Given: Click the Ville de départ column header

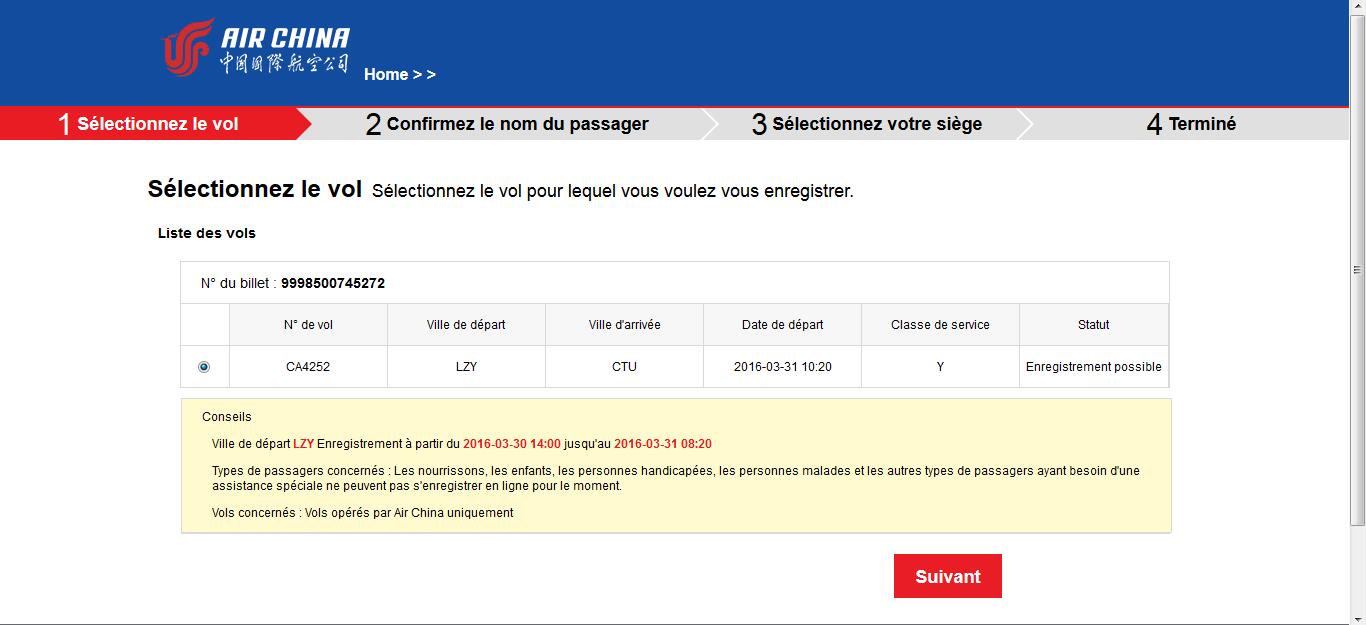Looking at the screenshot, I should click(466, 325).
